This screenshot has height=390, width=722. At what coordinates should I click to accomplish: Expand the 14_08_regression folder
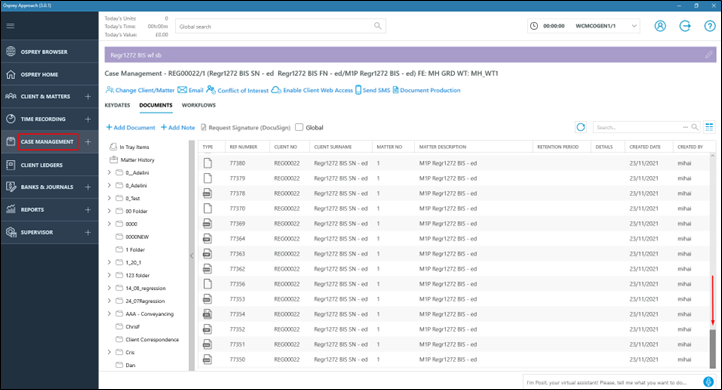[109, 288]
